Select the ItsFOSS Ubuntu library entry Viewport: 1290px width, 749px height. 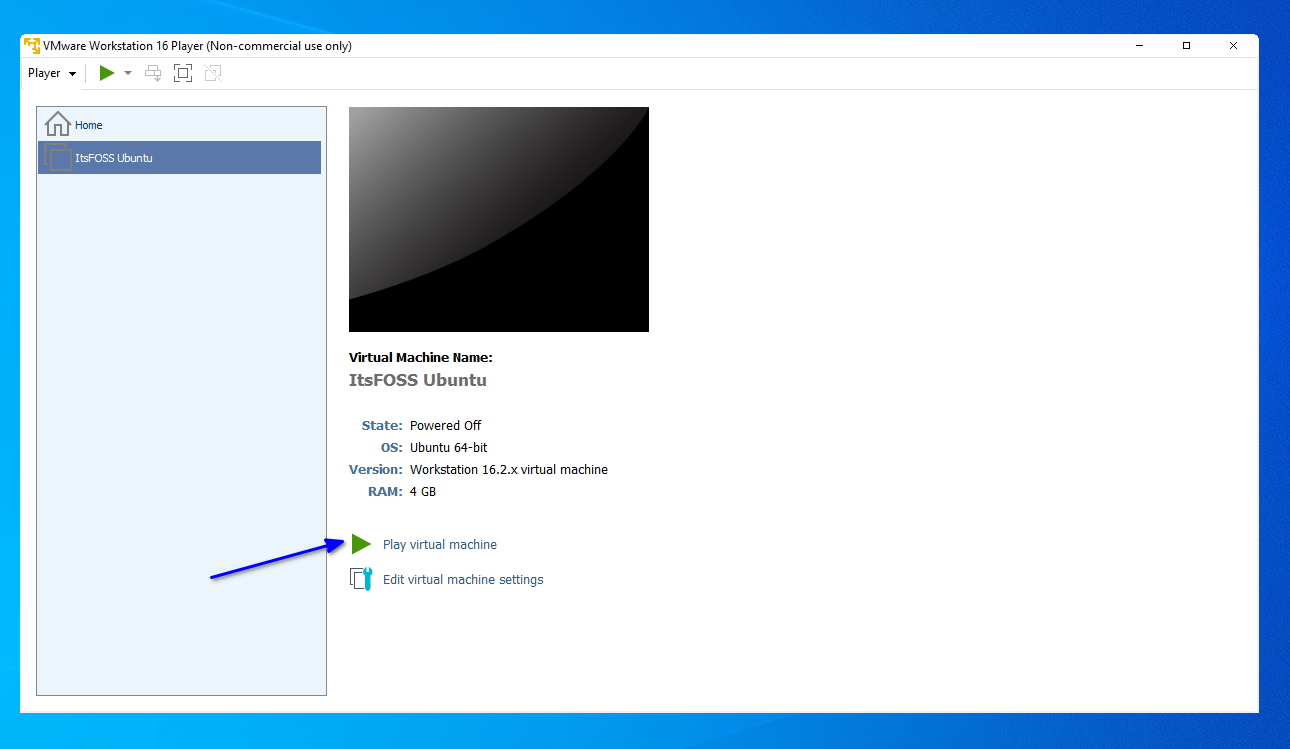[180, 158]
